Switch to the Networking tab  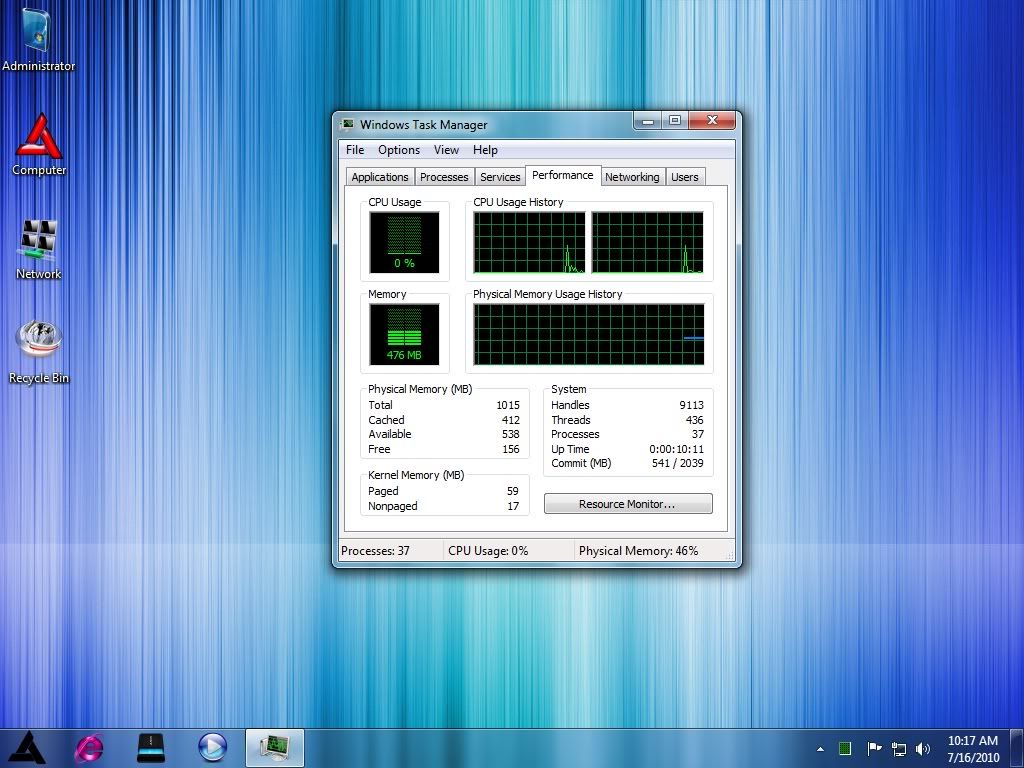632,177
